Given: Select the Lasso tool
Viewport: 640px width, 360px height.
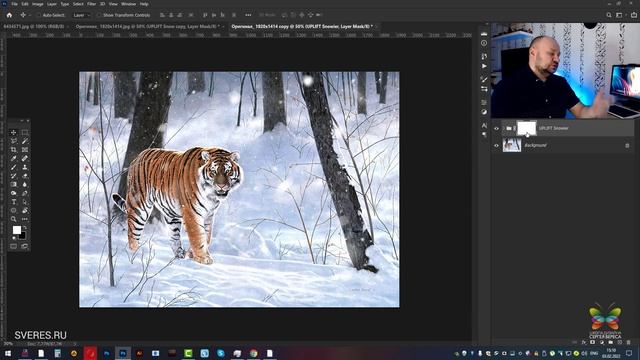Looking at the screenshot, I should click(x=13, y=141).
